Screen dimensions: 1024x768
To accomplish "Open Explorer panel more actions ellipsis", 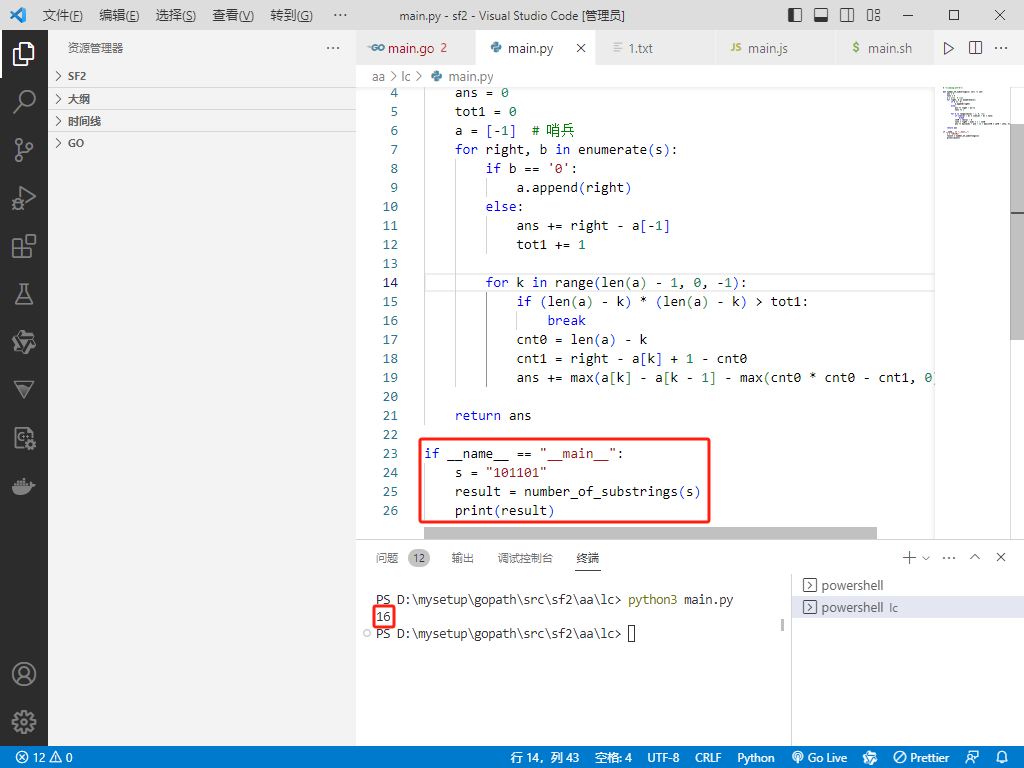I will pos(333,48).
